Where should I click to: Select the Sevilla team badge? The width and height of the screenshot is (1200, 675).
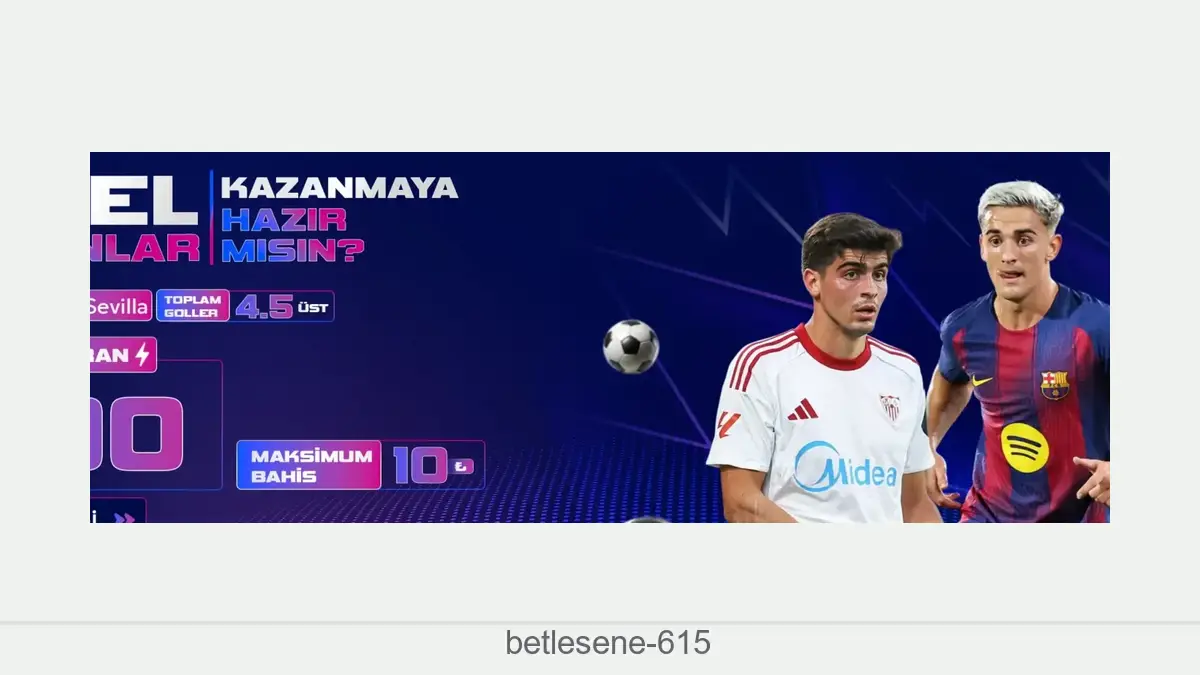point(120,307)
